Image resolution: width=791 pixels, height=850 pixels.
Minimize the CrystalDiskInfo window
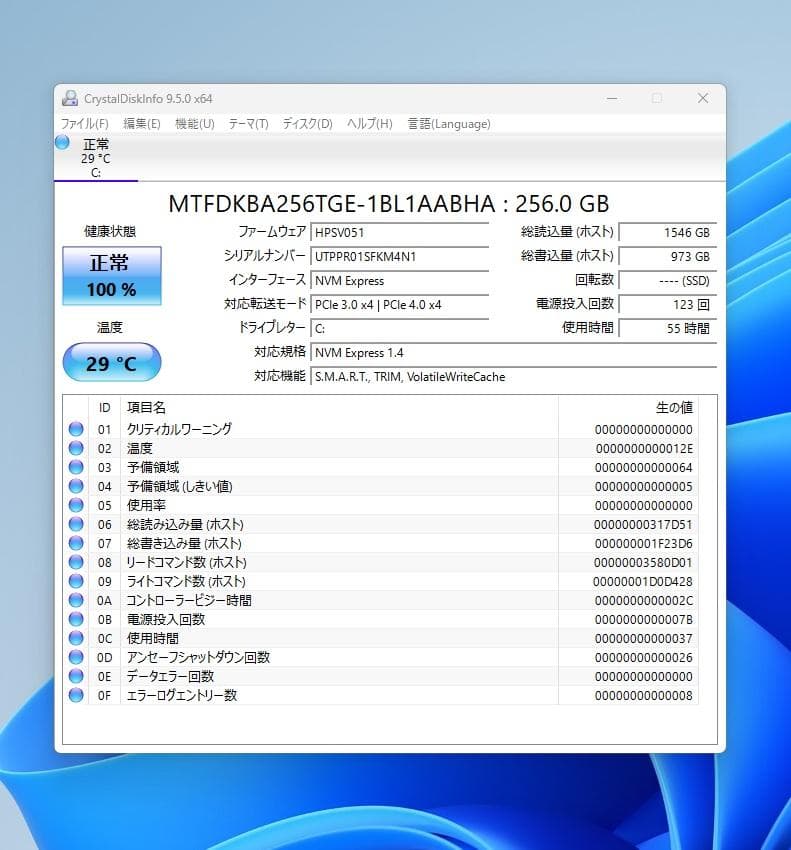(612, 98)
